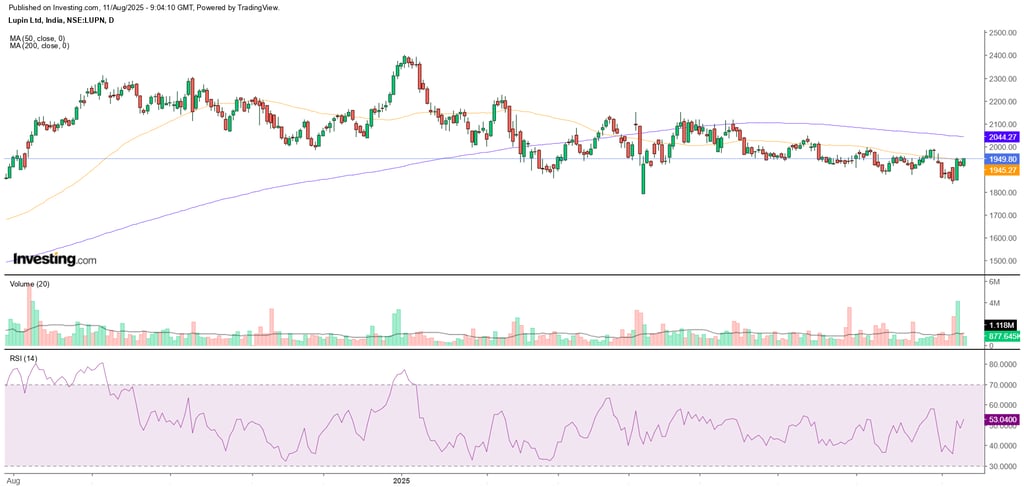Click the 40.0000 RSI axis label

point(1003,445)
